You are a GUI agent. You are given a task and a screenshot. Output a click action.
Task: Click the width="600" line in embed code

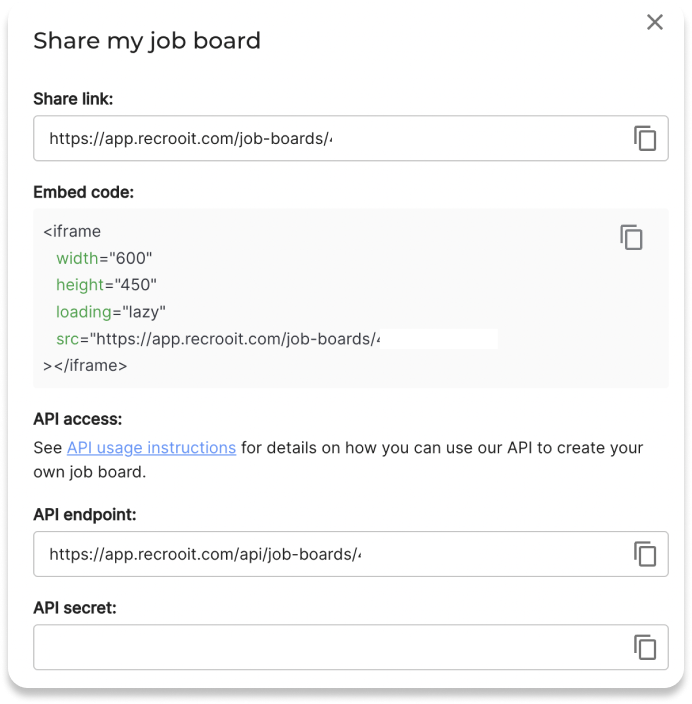[104, 258]
